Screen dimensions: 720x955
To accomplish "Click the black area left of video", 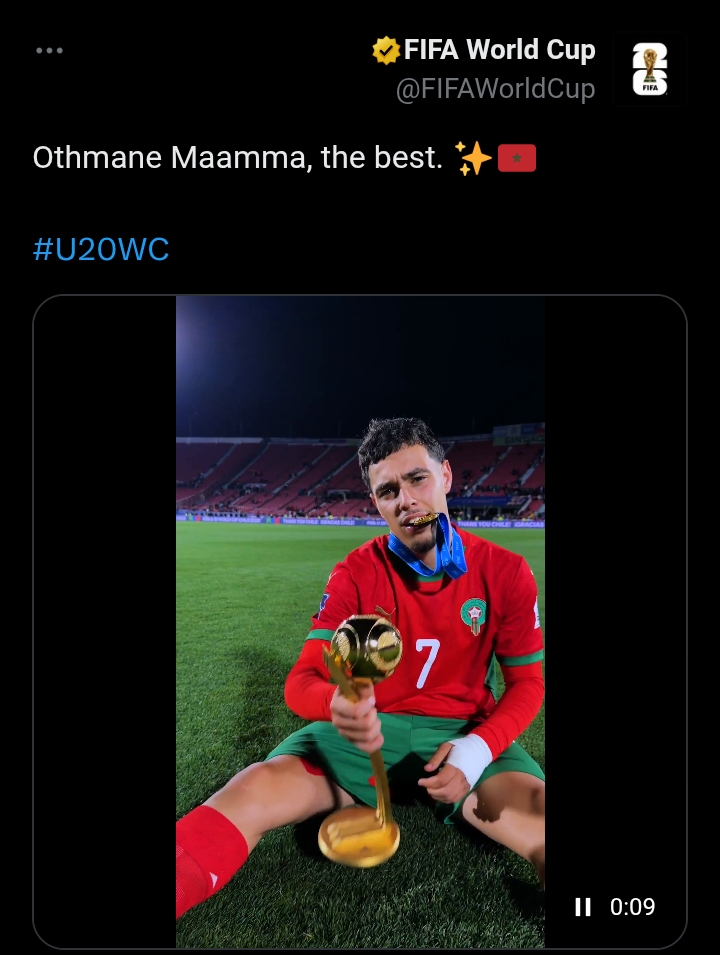I will pyautogui.click(x=106, y=620).
